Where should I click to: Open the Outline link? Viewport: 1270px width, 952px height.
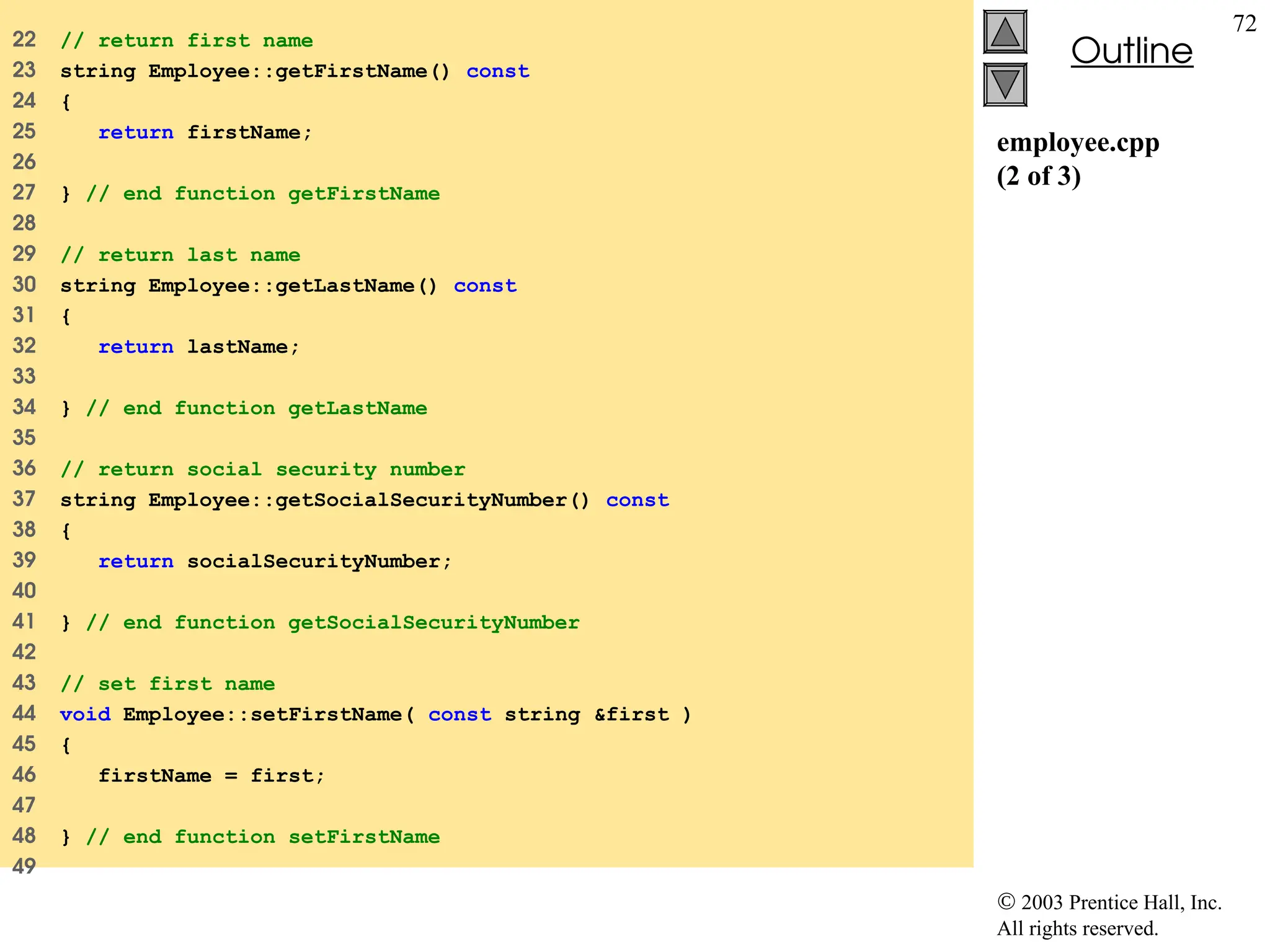(x=1132, y=51)
